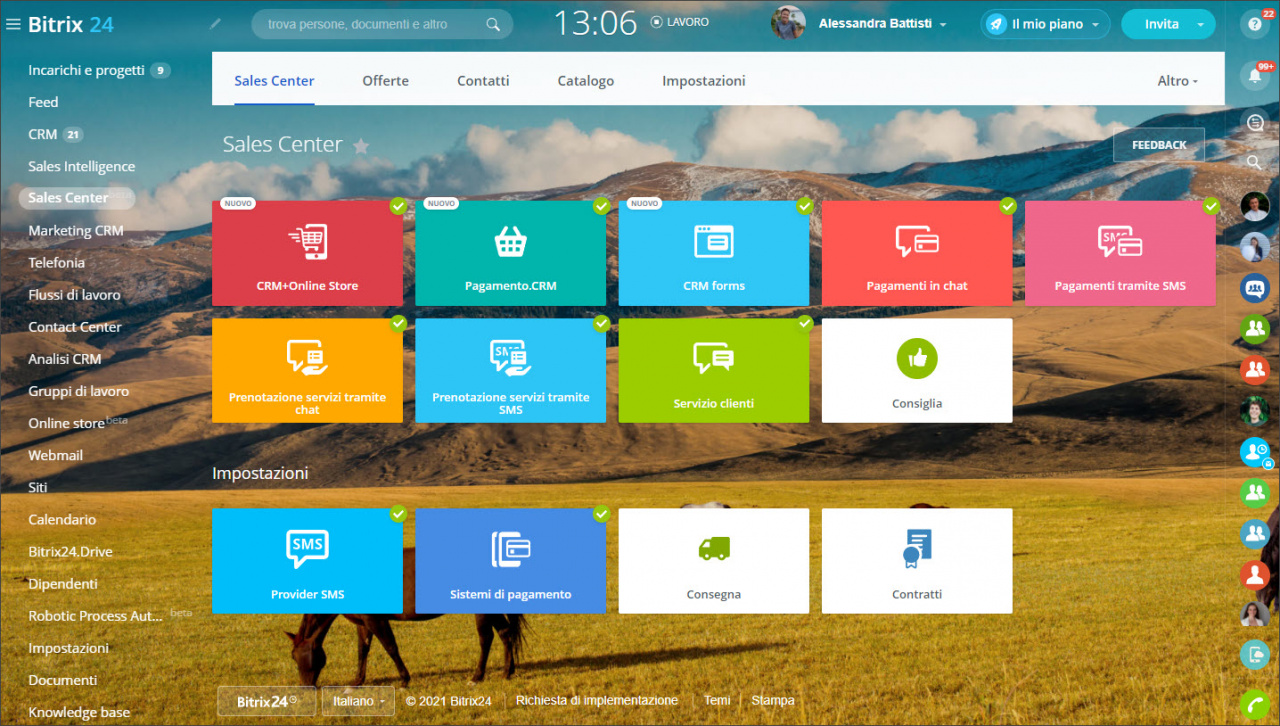The height and width of the screenshot is (726, 1280).
Task: Open notifications bell with 99+ badge
Action: pyautogui.click(x=1254, y=75)
